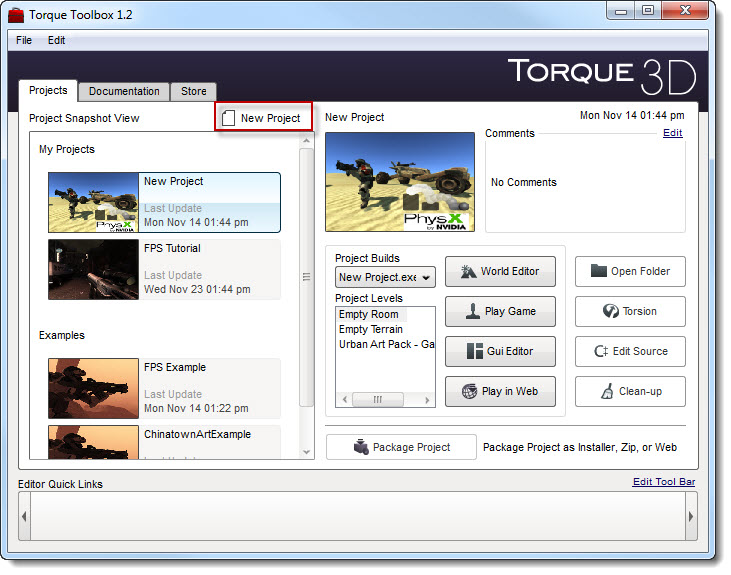Open the File menu

(24, 41)
